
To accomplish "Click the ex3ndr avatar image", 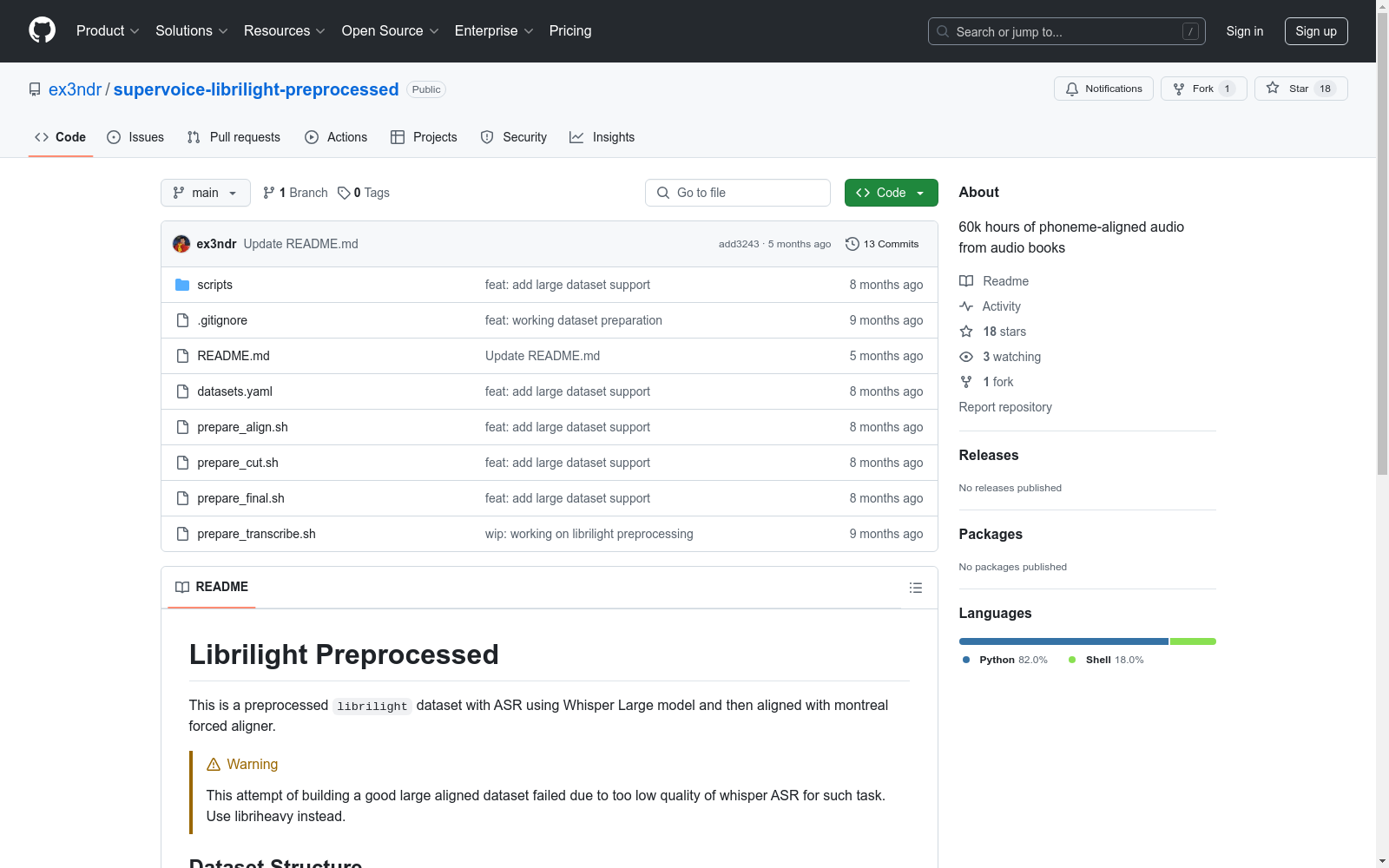I will tap(181, 244).
